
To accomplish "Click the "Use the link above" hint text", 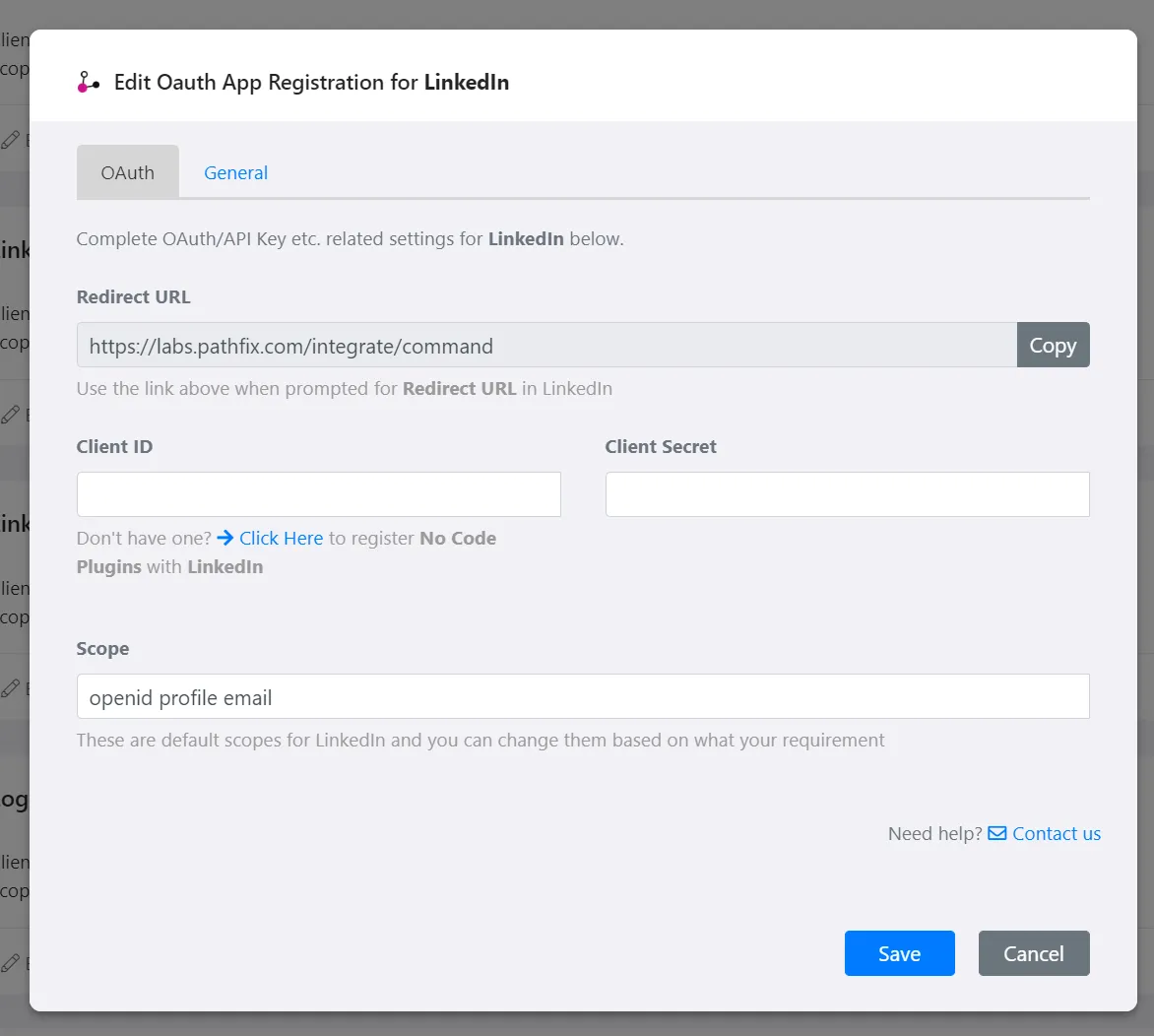I will 345,389.
